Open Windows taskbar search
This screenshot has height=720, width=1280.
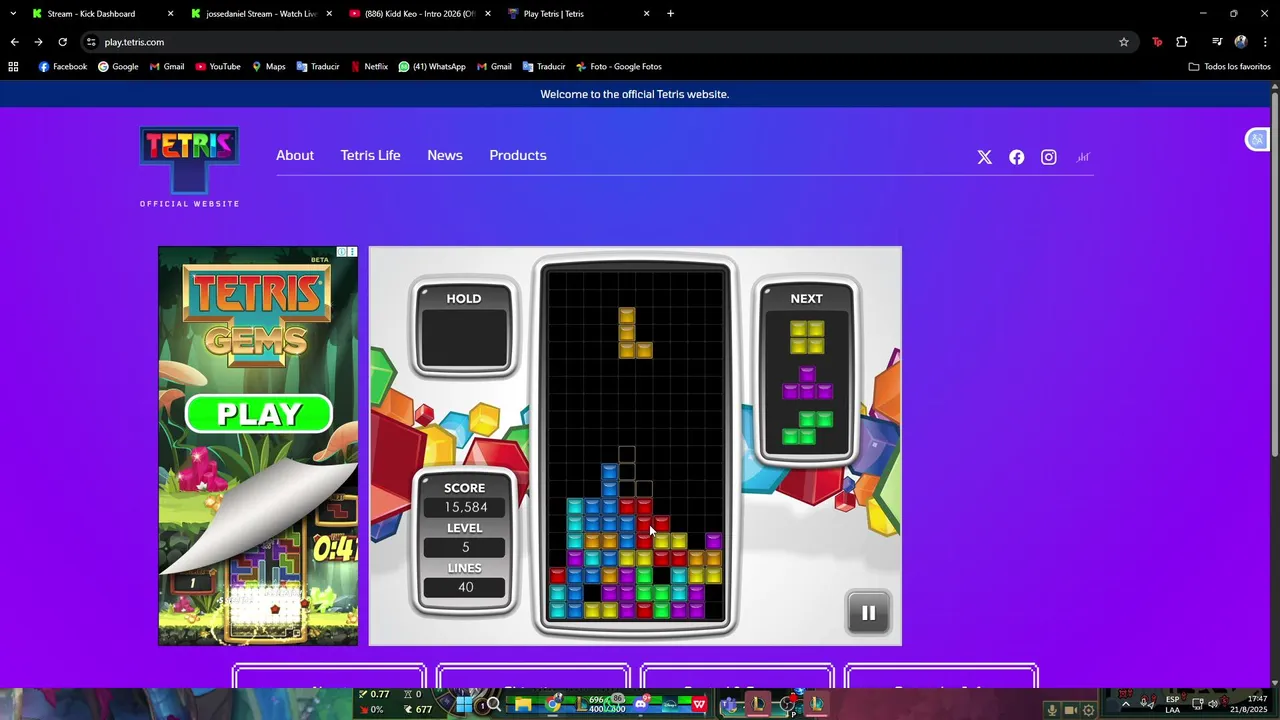pyautogui.click(x=493, y=704)
